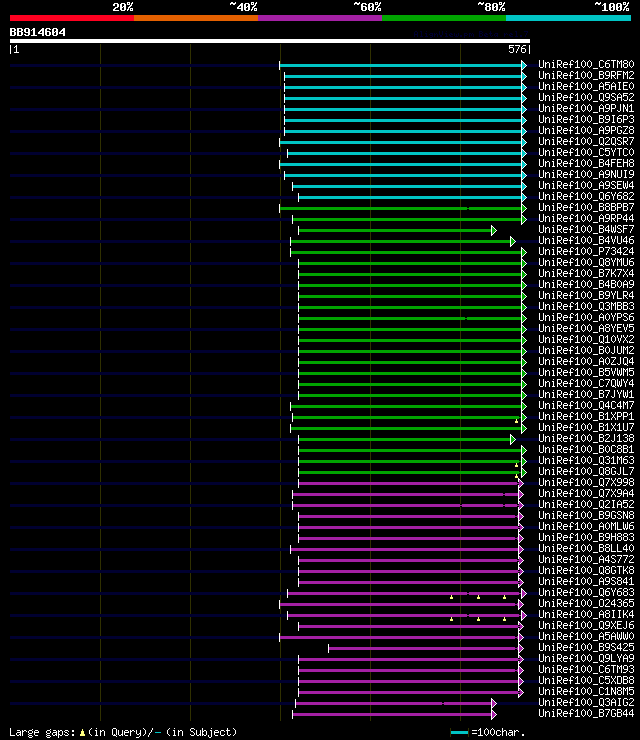
Task: Select hit label UniRef100_B2J138
Action: pyautogui.click(x=586, y=438)
